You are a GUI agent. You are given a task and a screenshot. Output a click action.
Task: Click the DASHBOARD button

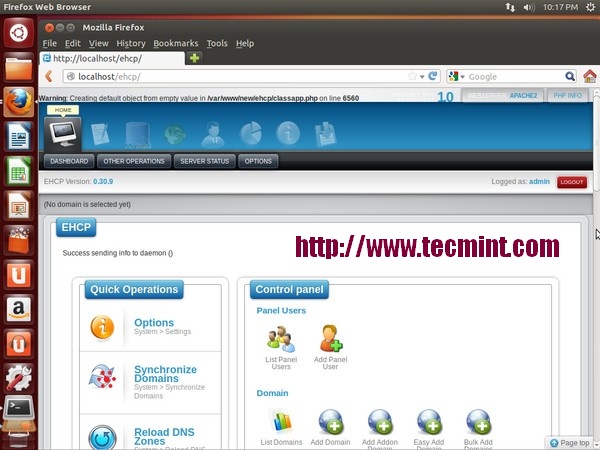point(69,161)
